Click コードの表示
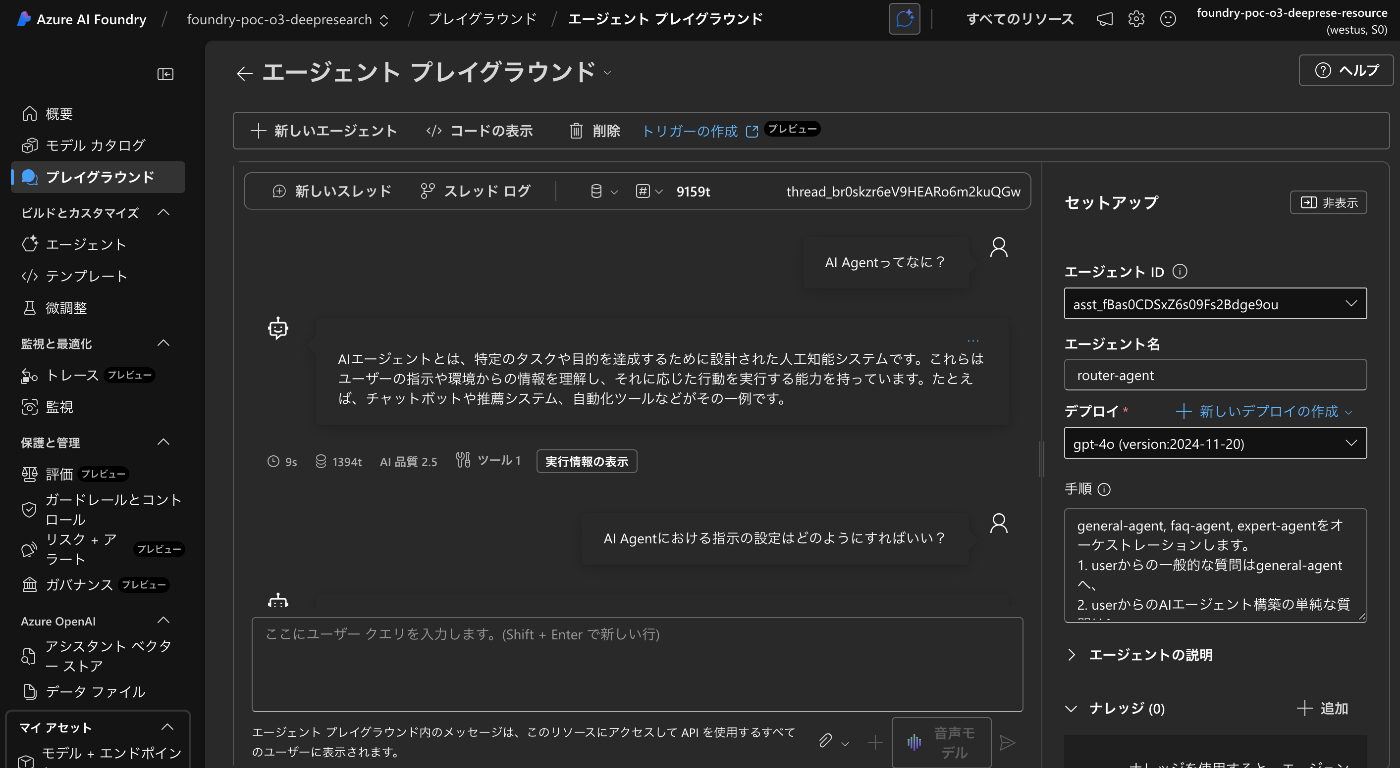The height and width of the screenshot is (768, 1400). point(479,131)
